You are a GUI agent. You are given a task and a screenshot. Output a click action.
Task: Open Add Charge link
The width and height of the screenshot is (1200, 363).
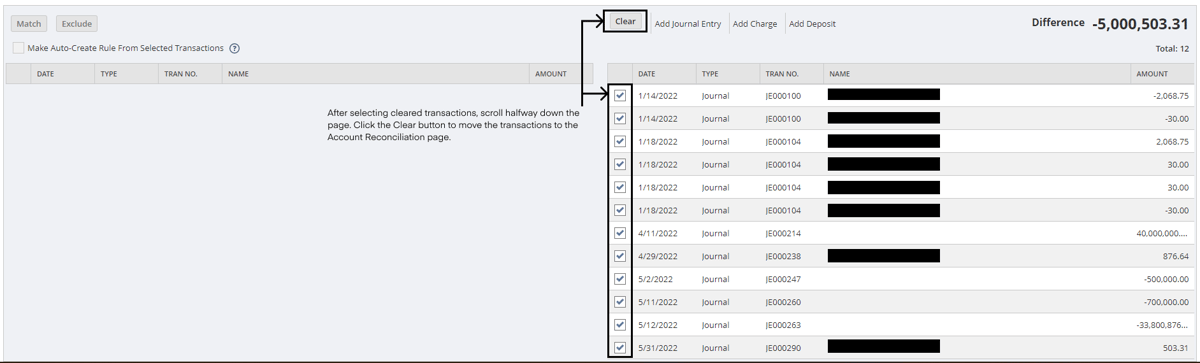click(755, 24)
